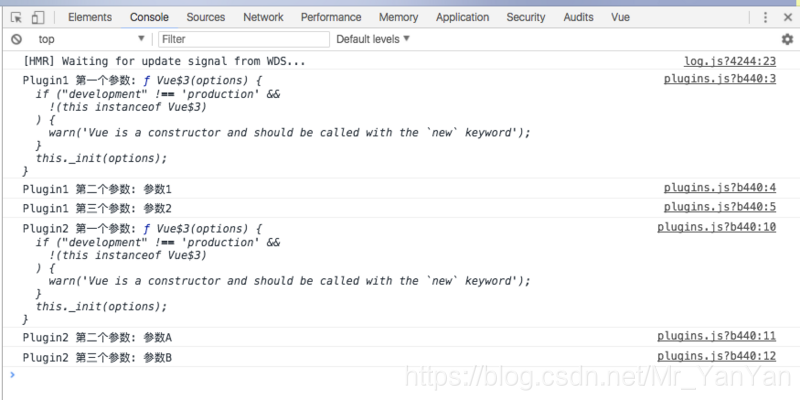Clear the console with the ban icon
Screen dimensions: 800x400
point(16,39)
